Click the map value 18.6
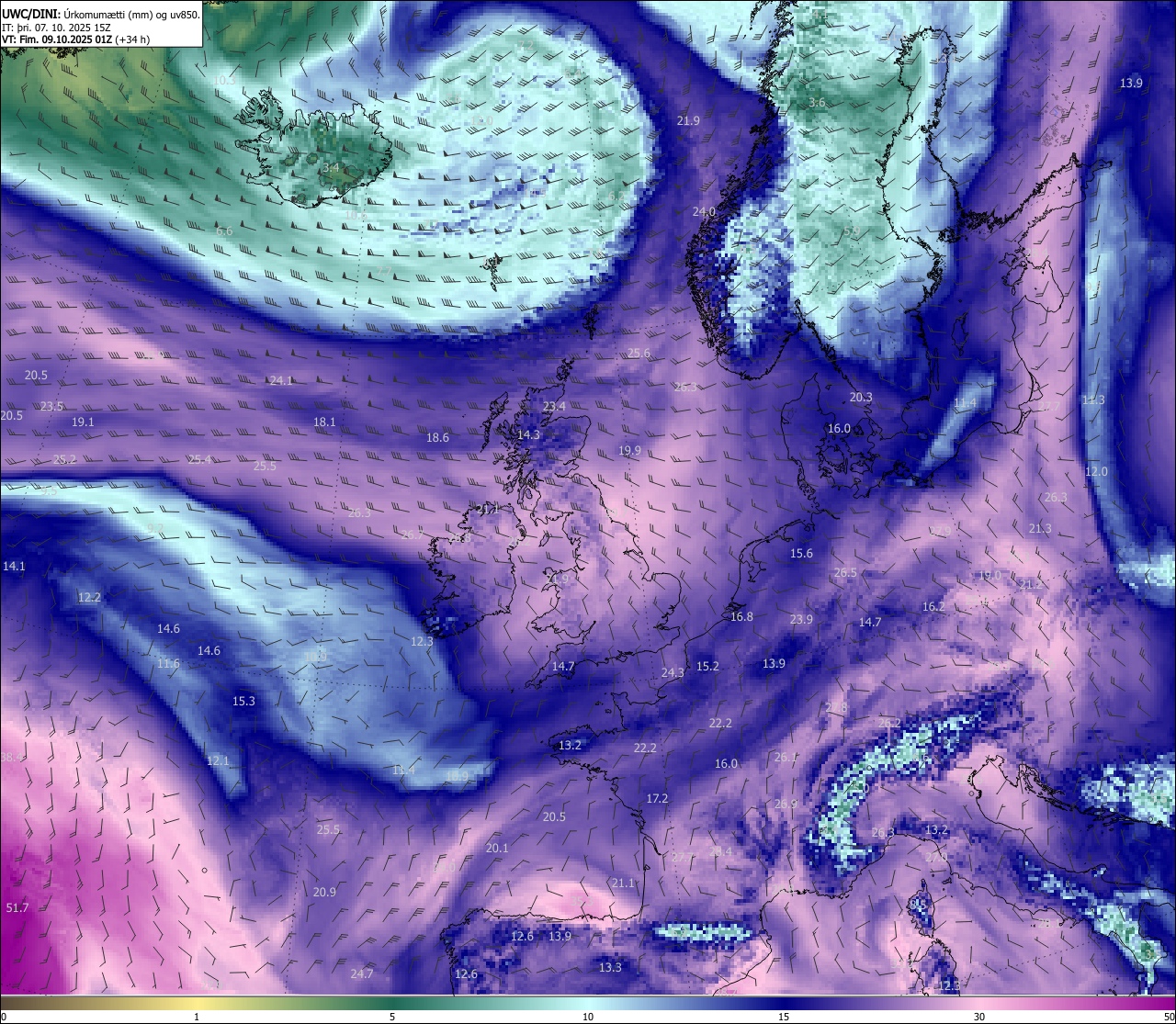Viewport: 1176px width, 1024px height. (x=437, y=437)
